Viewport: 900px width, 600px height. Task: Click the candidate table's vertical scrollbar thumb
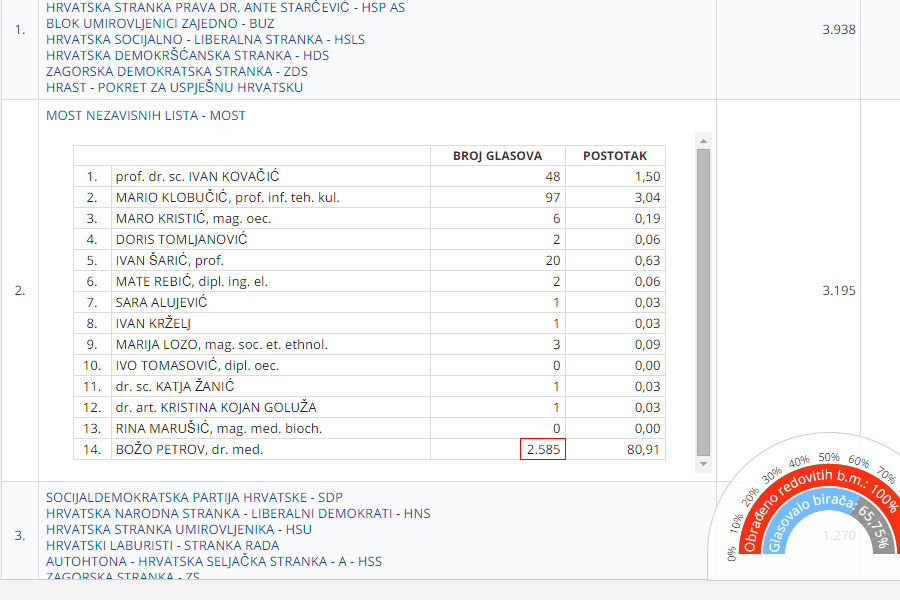[703, 300]
